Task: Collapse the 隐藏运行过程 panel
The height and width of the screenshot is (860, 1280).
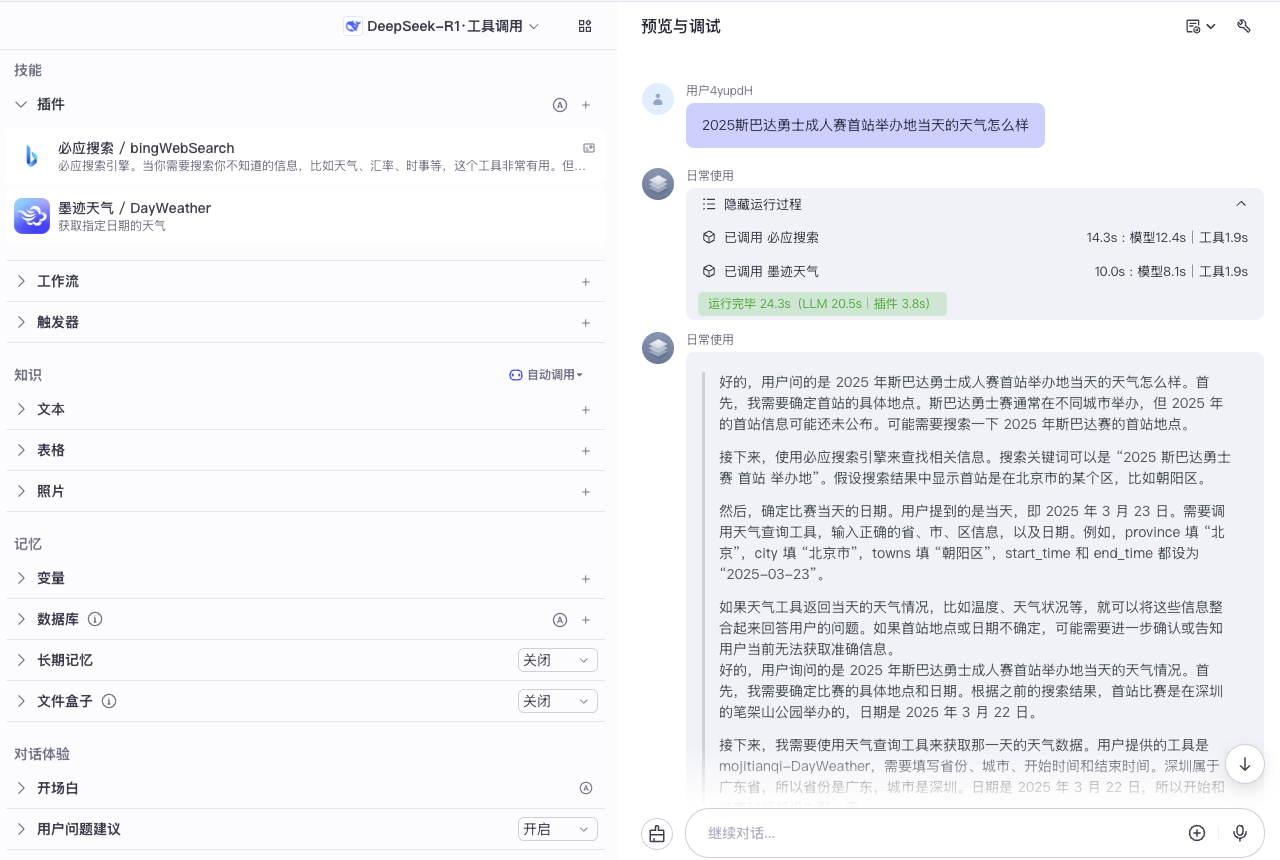Action: click(1241, 204)
